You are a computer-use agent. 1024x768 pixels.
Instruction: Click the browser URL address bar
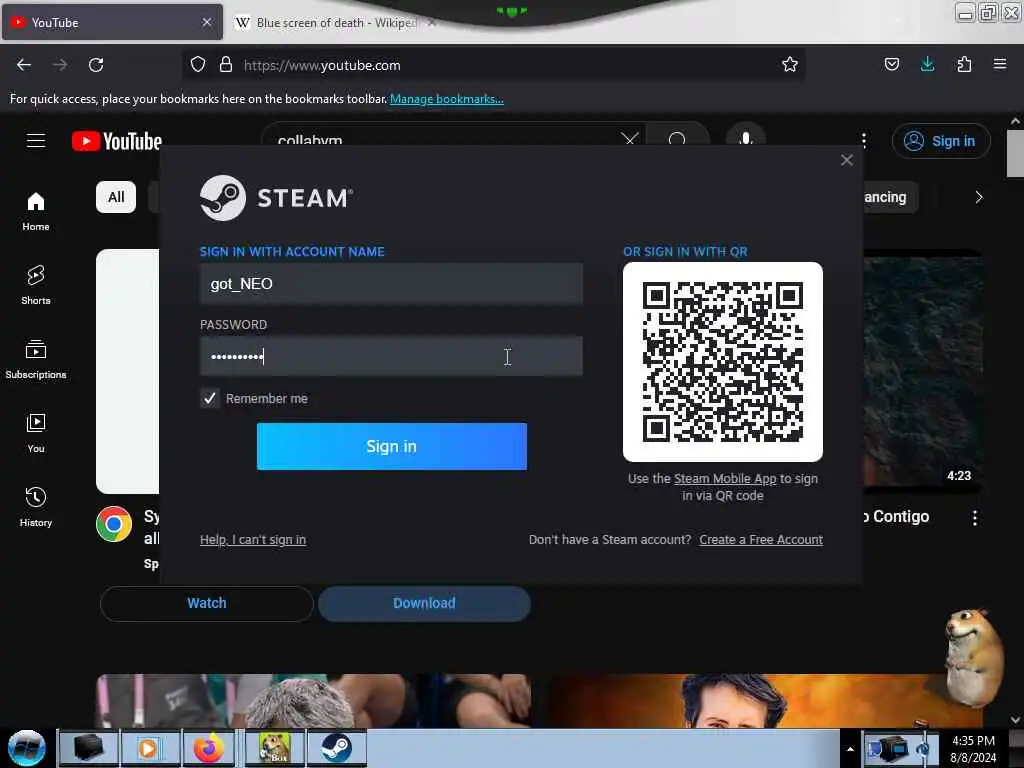pyautogui.click(x=494, y=65)
